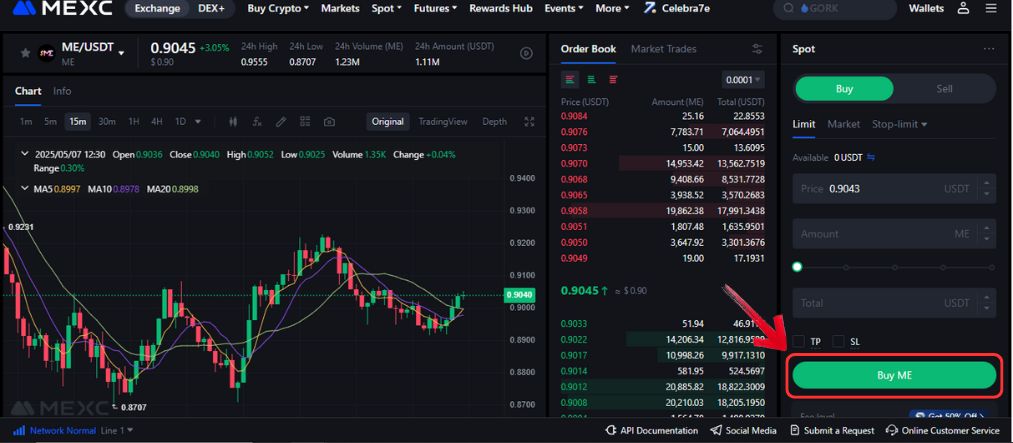Open Social Media link
Screen dimensions: 1013x443
point(743,430)
